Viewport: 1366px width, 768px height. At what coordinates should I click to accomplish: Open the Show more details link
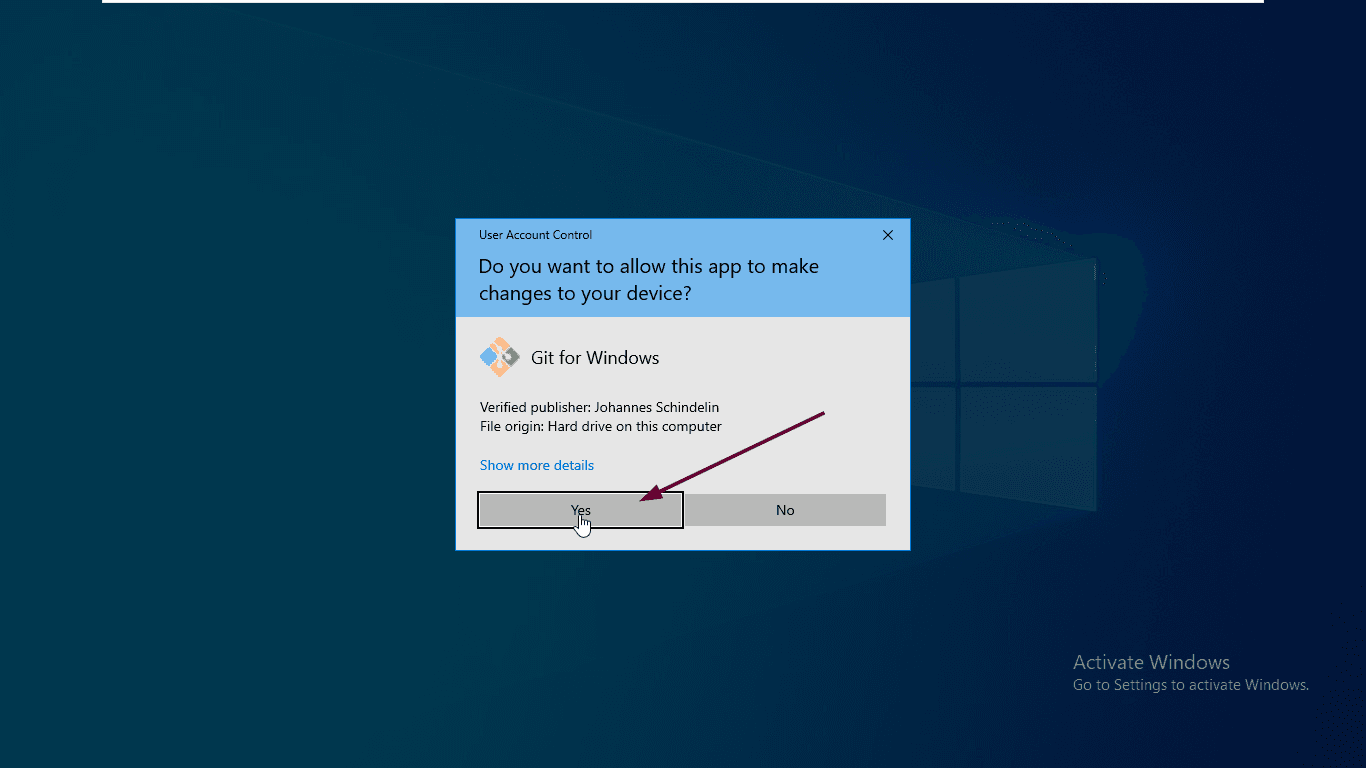(537, 465)
